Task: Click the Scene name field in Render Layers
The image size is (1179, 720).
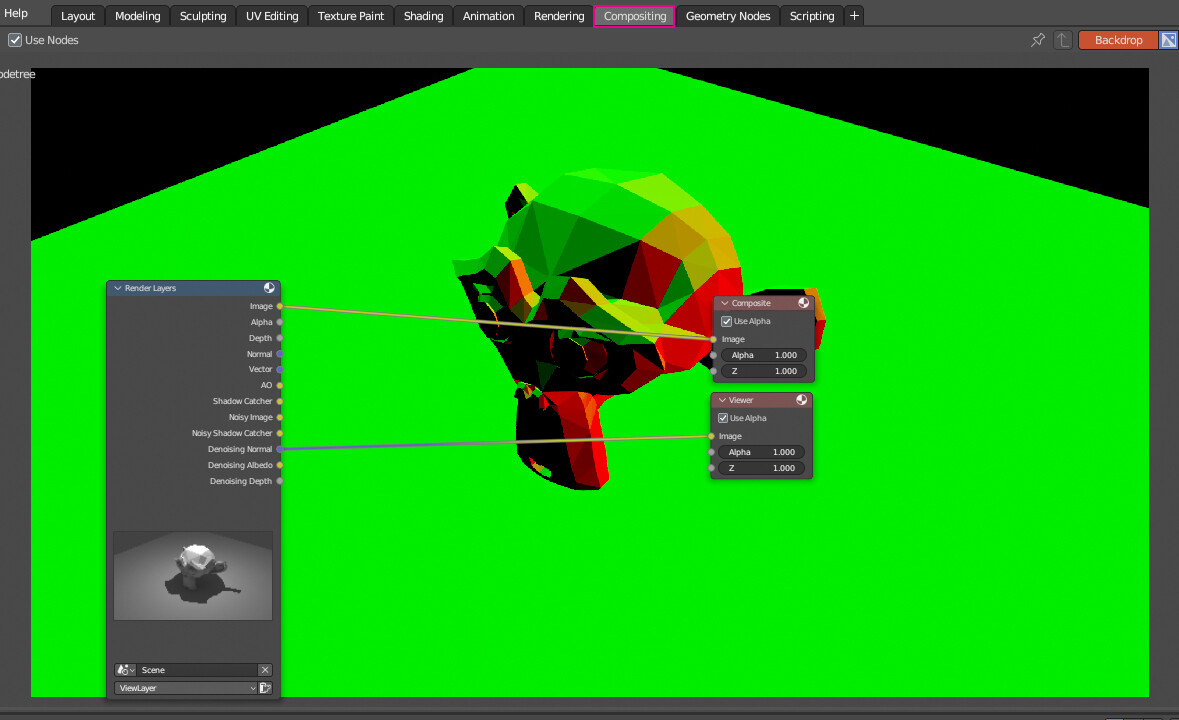Action: 198,670
